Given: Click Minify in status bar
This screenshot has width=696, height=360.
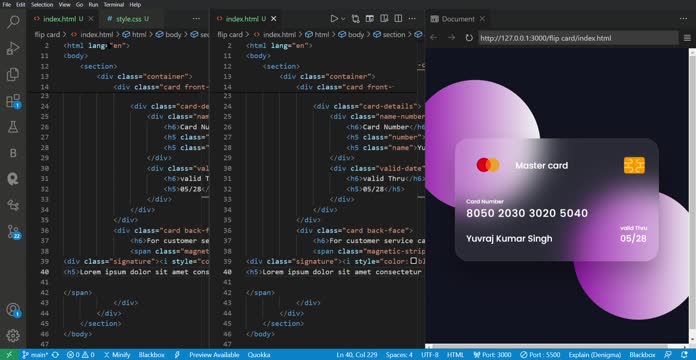Looking at the screenshot, I should (x=117, y=355).
